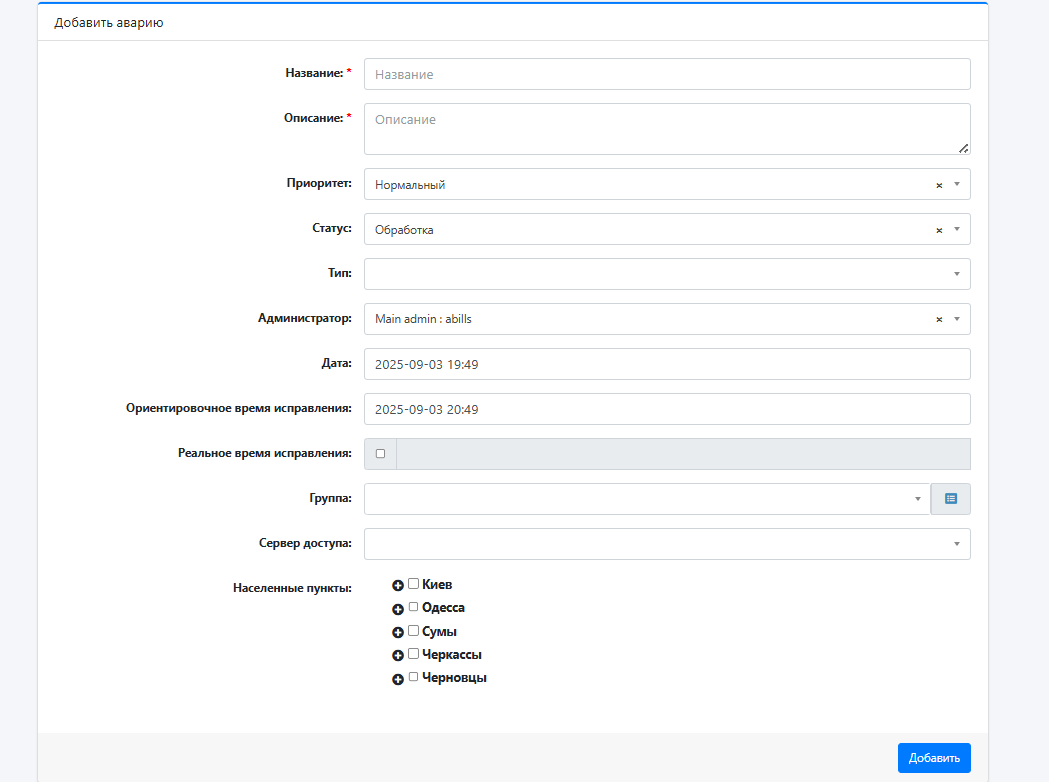The height and width of the screenshot is (782, 1049).
Task: Expand the Киев tree node plus icon
Action: 397,585
